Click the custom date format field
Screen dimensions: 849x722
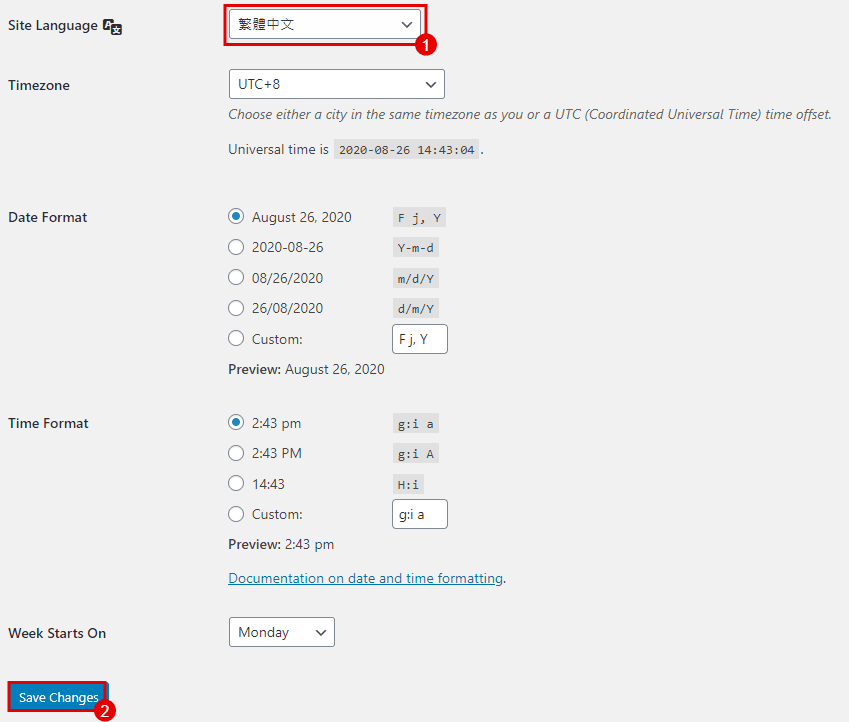(x=420, y=339)
